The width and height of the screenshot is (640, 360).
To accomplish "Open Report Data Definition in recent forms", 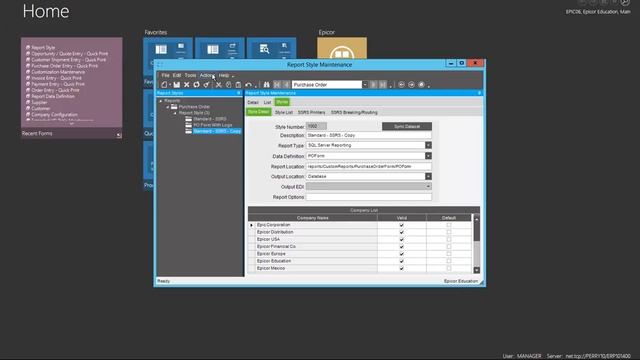I will pyautogui.click(x=53, y=96).
